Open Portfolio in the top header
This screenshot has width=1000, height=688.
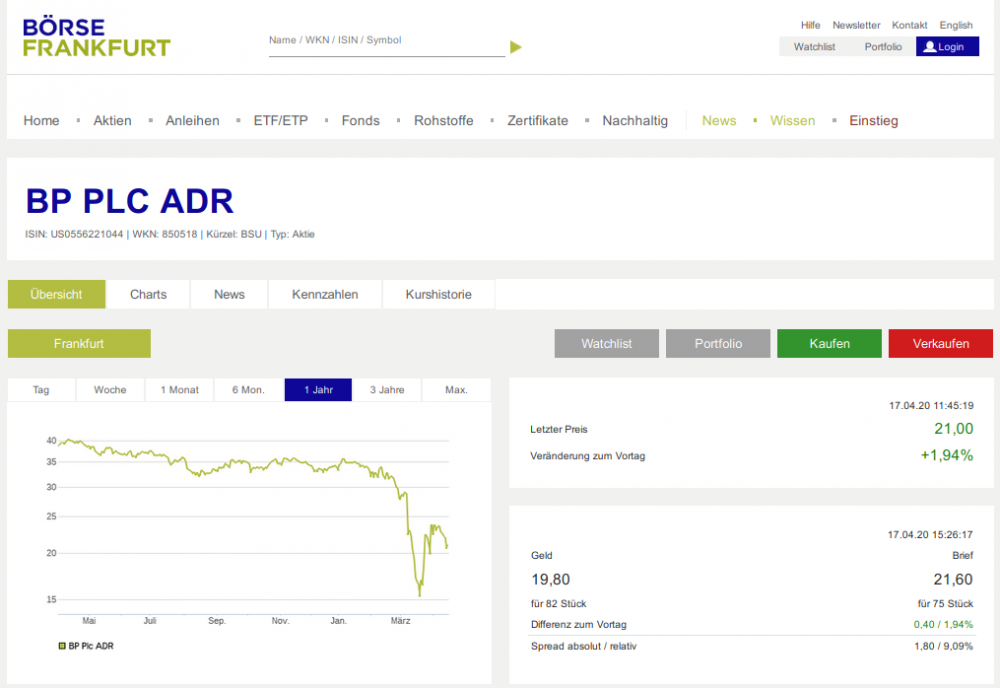883,47
